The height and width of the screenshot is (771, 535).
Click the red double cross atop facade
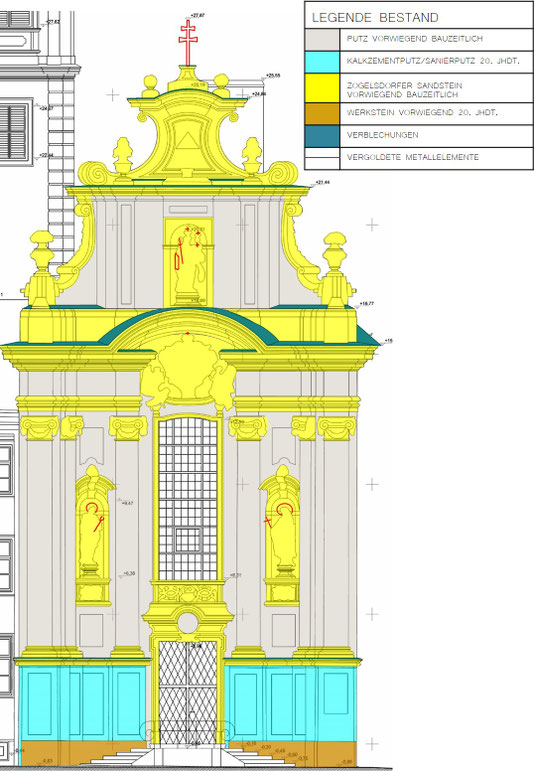point(188,43)
